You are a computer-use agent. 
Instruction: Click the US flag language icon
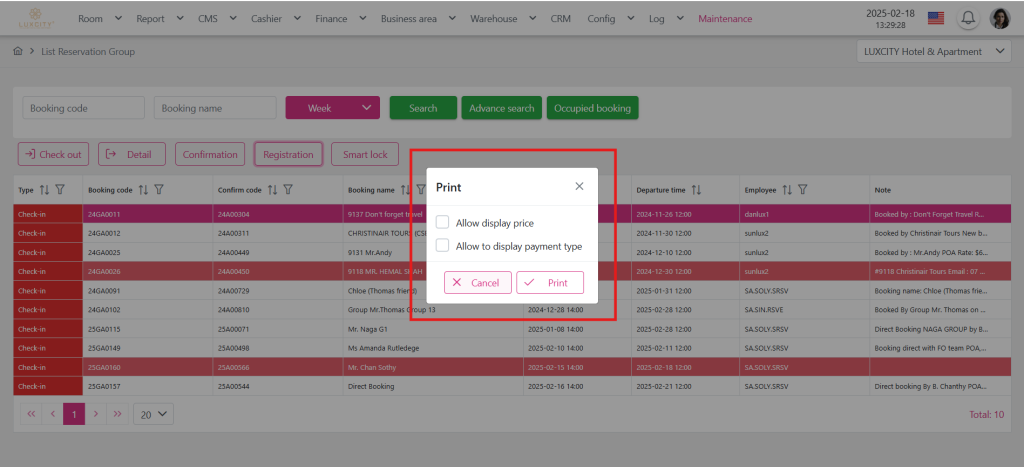click(x=936, y=18)
